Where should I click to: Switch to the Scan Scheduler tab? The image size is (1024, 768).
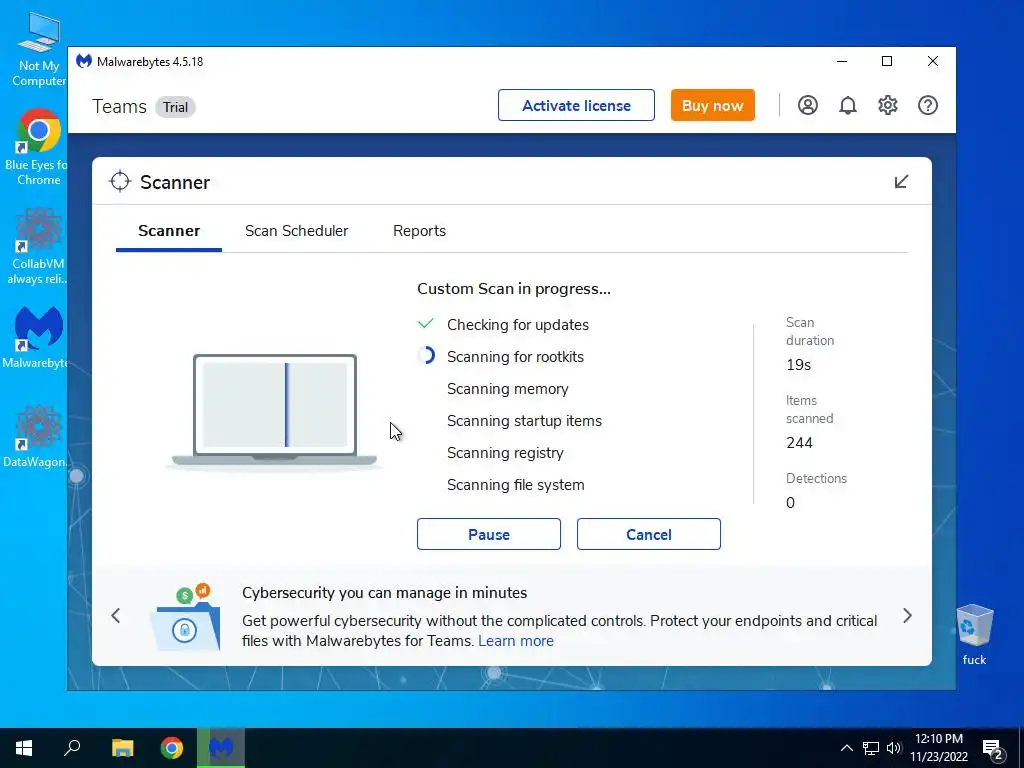pos(296,231)
